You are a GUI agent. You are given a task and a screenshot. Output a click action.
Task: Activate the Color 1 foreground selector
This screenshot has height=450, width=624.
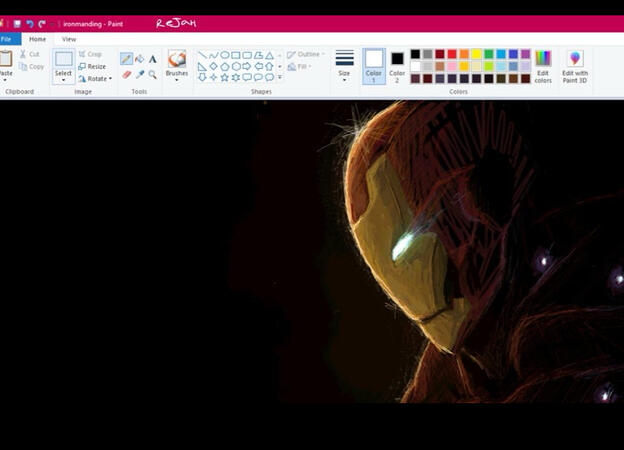(374, 65)
